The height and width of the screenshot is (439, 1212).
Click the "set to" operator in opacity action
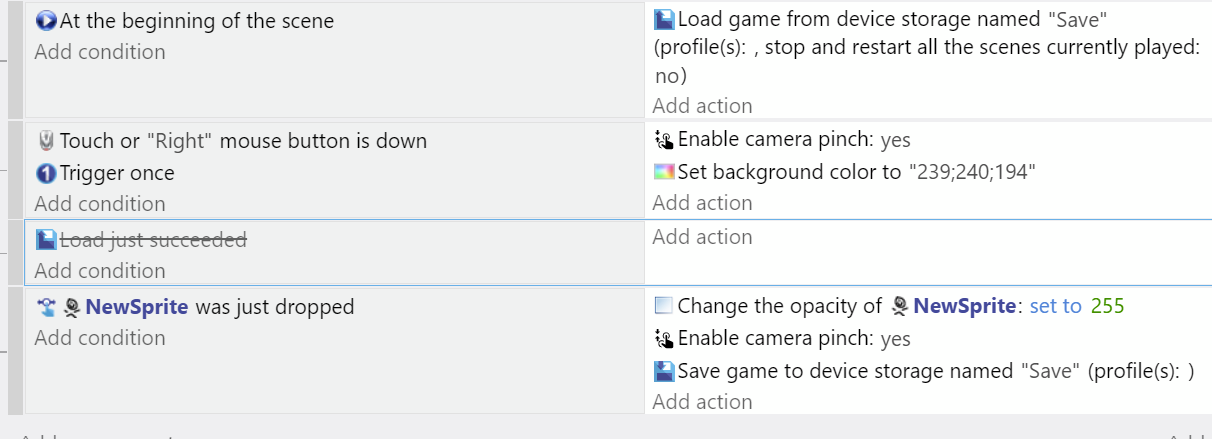click(1055, 306)
